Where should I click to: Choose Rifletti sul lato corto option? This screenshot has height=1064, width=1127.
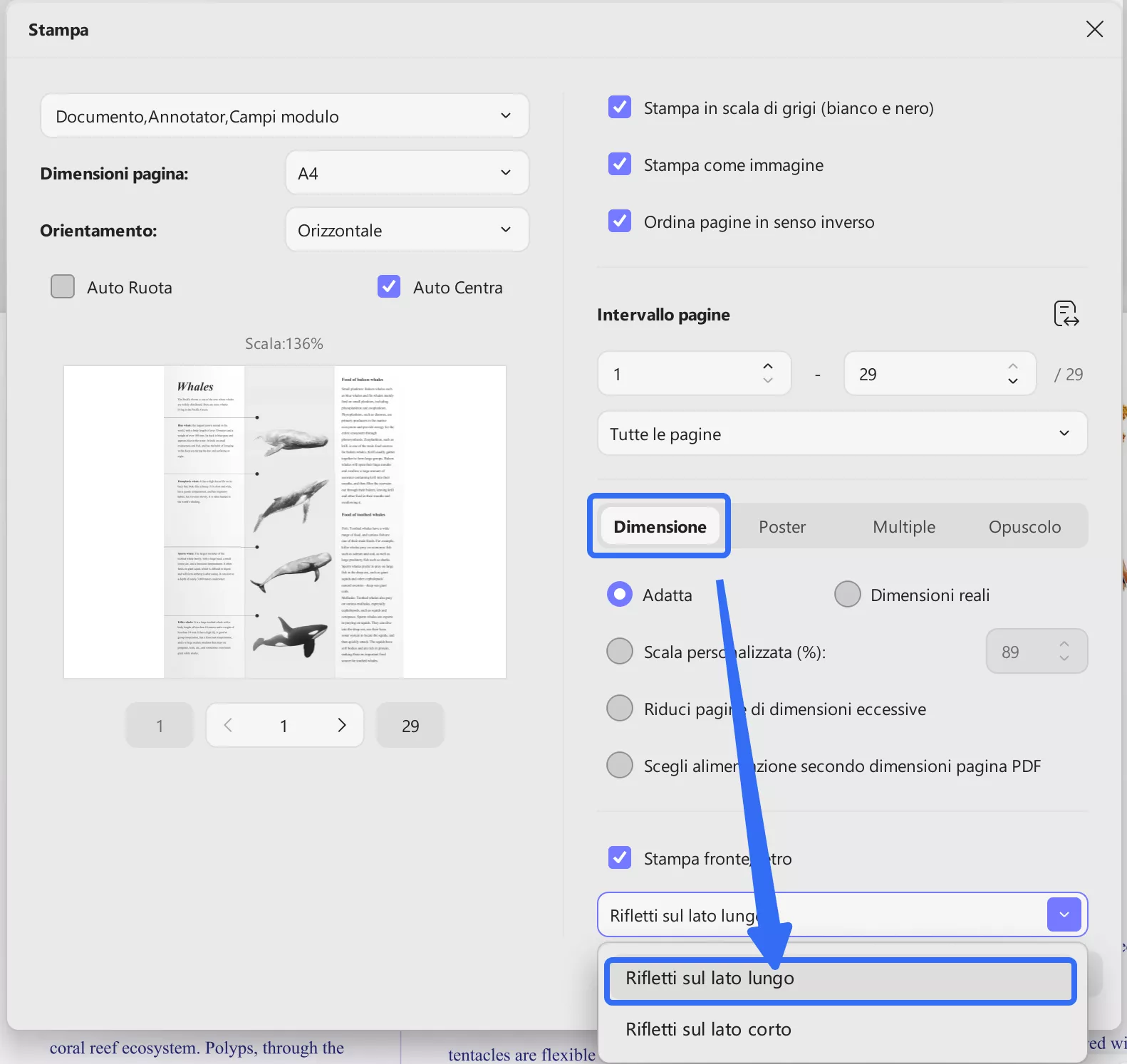coord(708,1029)
